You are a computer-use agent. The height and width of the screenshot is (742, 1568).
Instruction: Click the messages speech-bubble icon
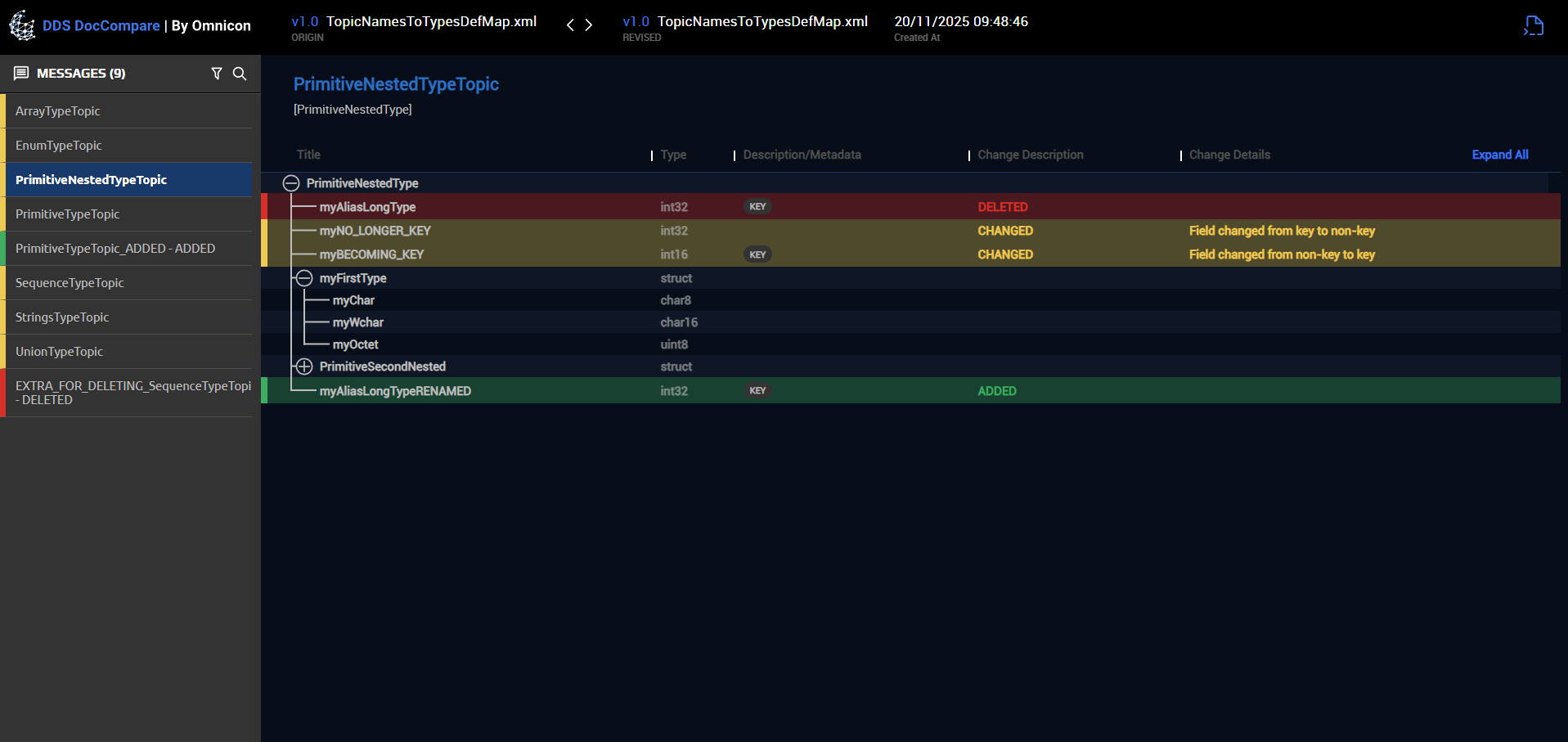[x=20, y=73]
